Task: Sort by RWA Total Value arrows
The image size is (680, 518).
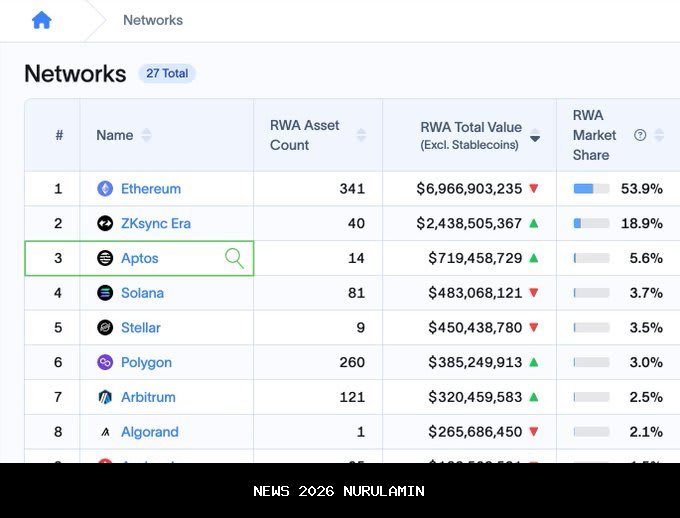Action: [x=535, y=135]
